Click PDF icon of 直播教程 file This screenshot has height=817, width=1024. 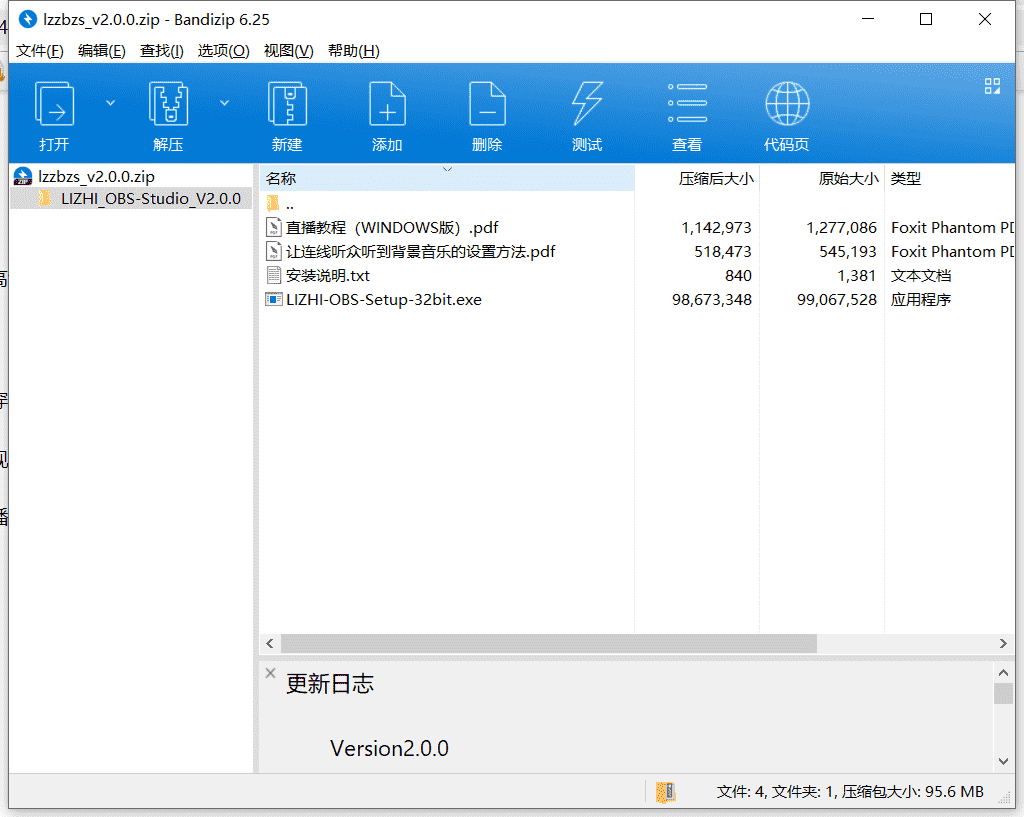274,227
